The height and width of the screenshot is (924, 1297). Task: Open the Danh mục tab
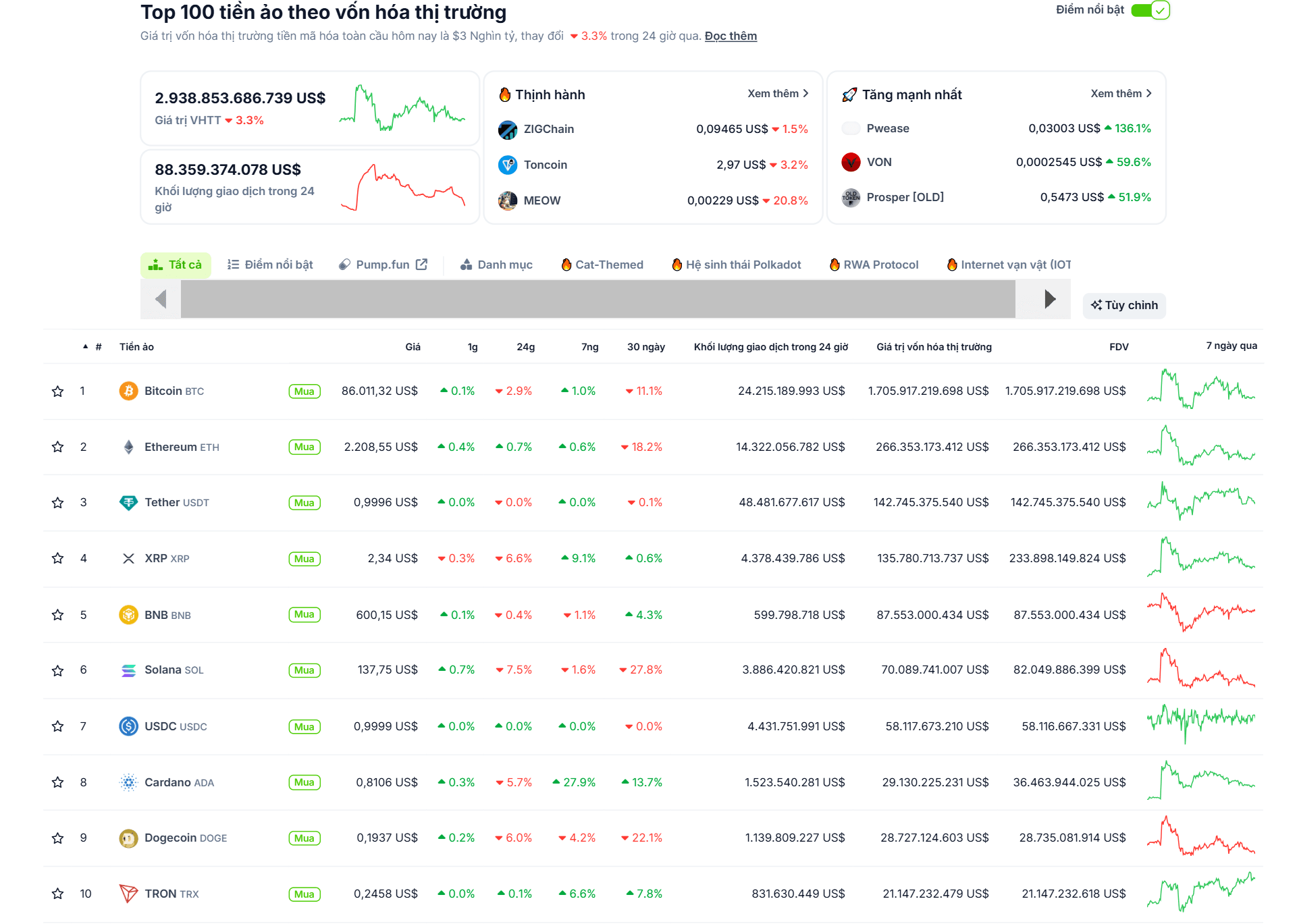(x=496, y=265)
